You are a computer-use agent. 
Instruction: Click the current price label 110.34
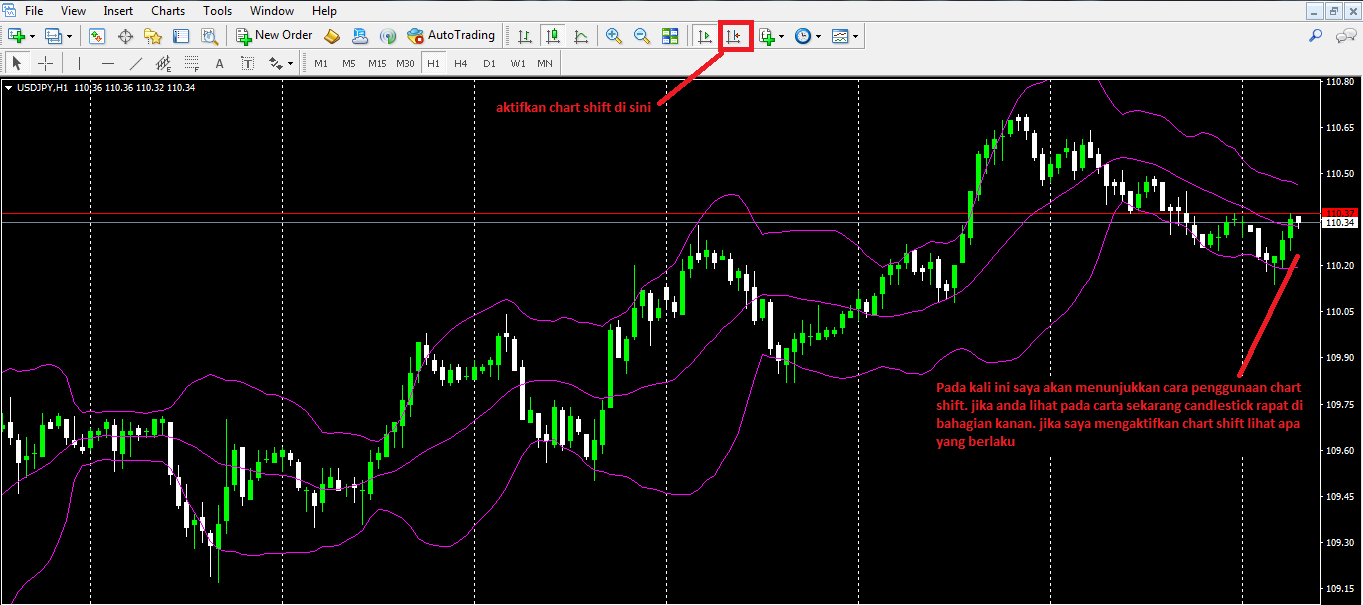click(x=1337, y=223)
